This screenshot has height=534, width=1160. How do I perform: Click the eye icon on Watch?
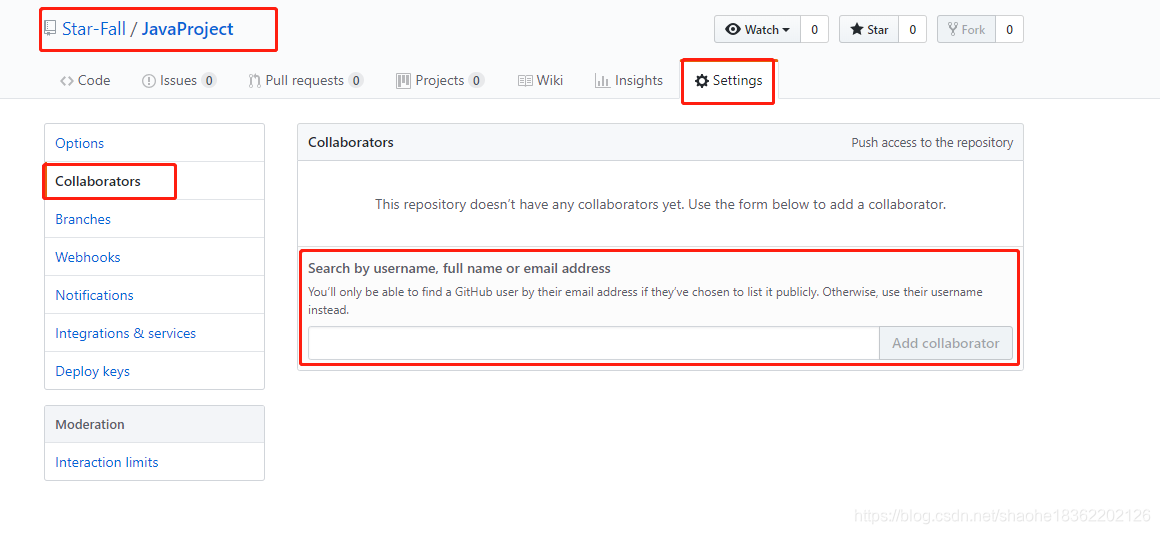[733, 30]
